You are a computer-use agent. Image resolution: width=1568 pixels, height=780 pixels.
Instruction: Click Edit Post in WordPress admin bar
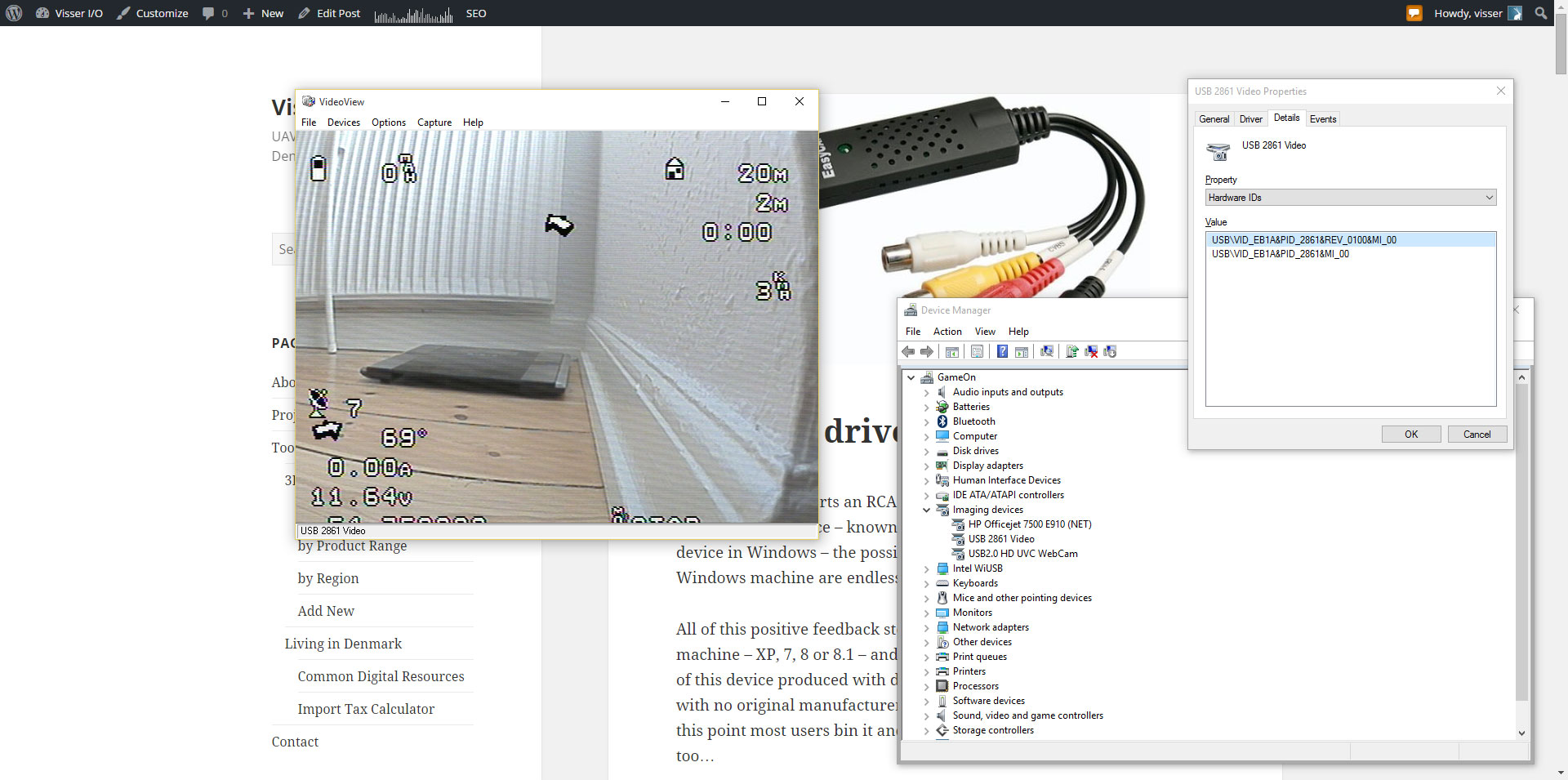329,13
